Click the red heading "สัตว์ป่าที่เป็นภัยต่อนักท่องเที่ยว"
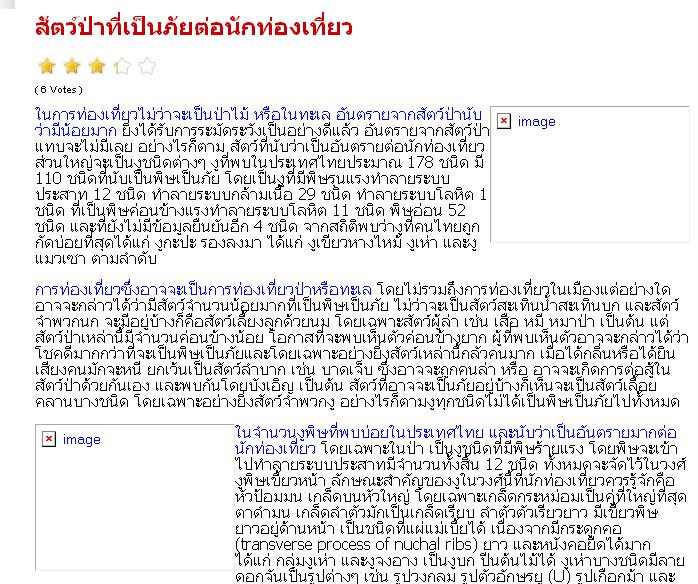 (194, 27)
